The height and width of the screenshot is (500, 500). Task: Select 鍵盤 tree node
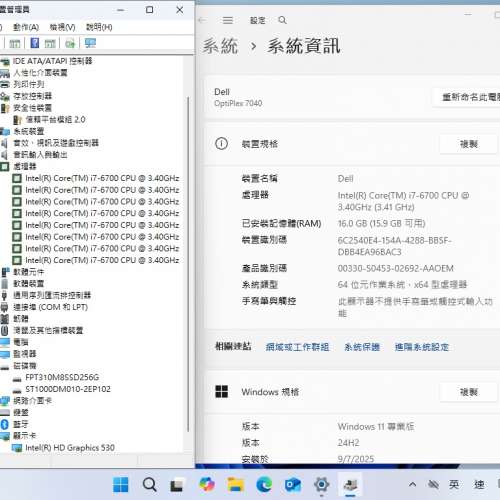21,412
